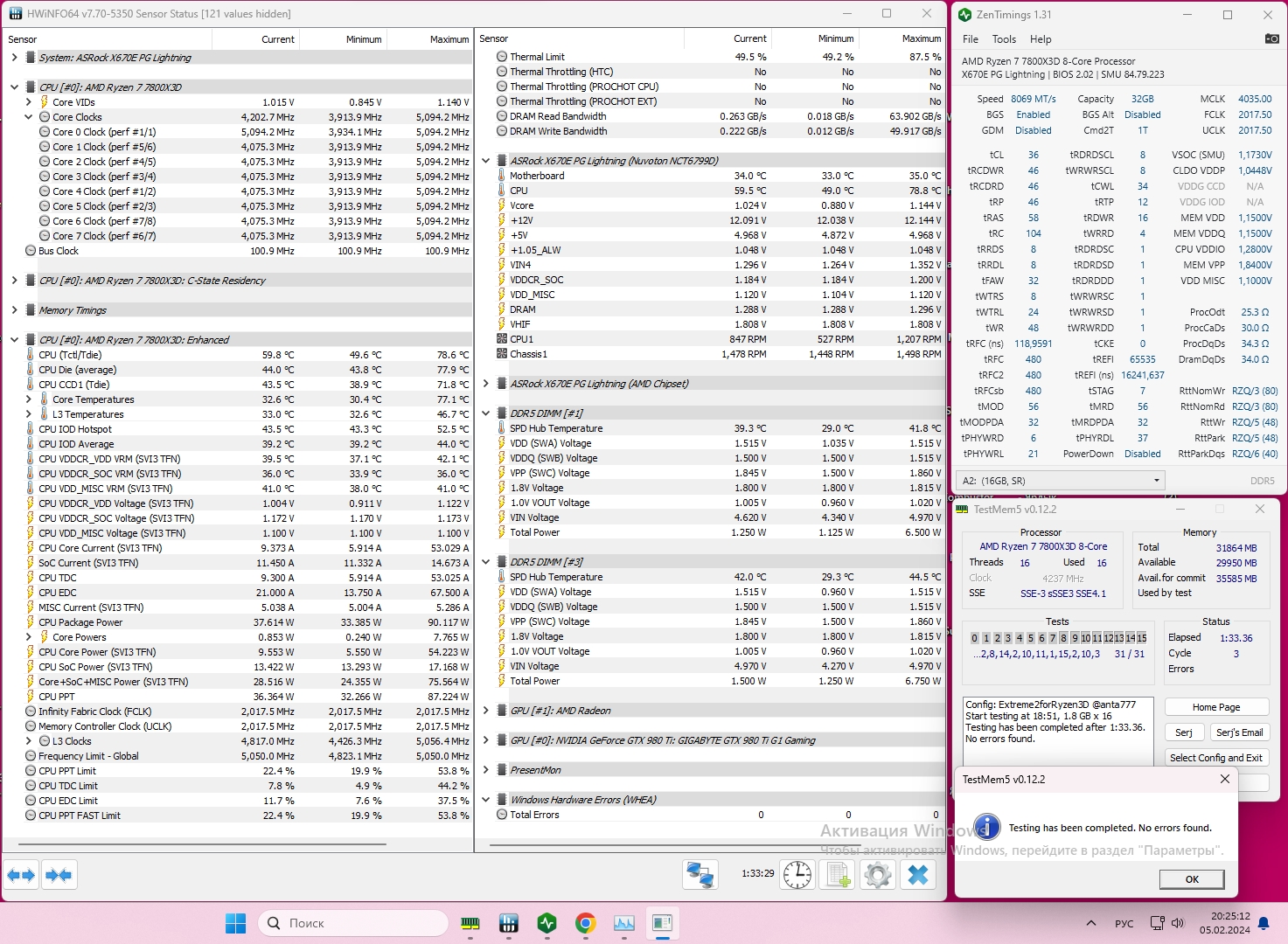Switch keyboard language via РУС indicator
Screen dimensions: 1288x944
point(1124,923)
